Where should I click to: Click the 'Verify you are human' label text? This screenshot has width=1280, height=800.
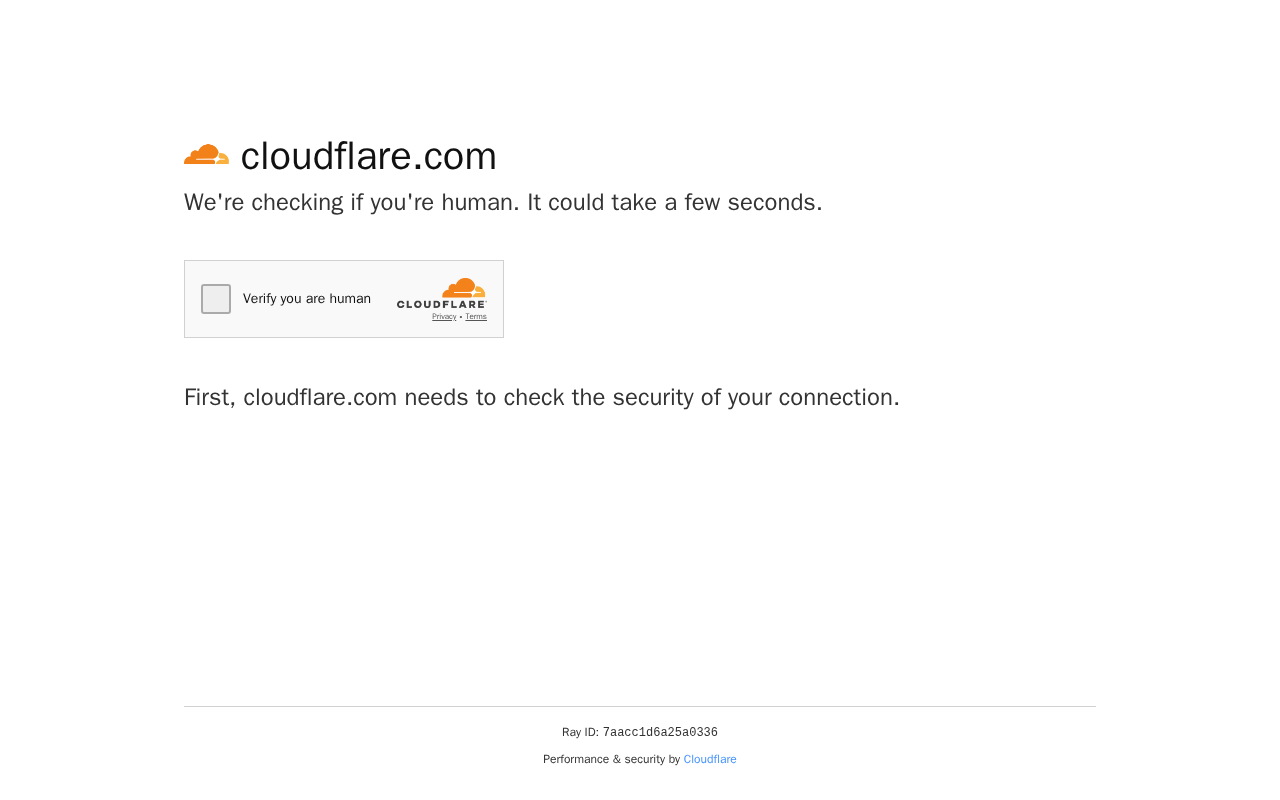coord(307,299)
